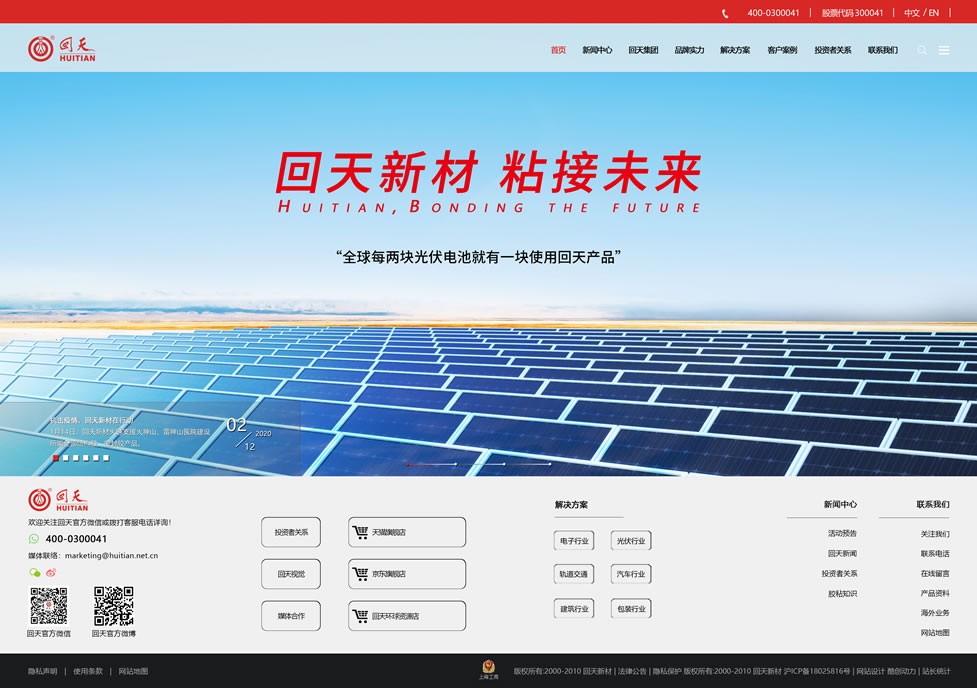Click the green WeChat icon in the footer
The height and width of the screenshot is (688, 977).
(x=35, y=572)
